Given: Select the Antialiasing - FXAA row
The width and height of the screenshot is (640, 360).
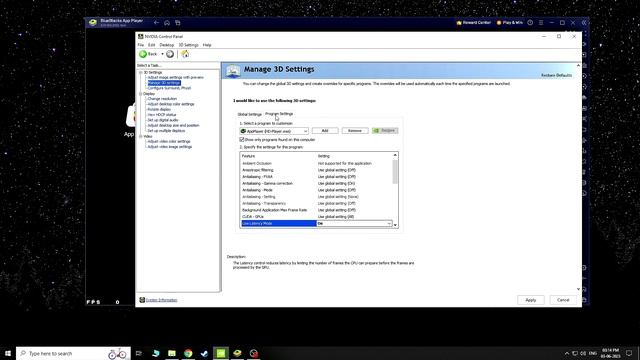Looking at the screenshot, I should click(x=317, y=177).
